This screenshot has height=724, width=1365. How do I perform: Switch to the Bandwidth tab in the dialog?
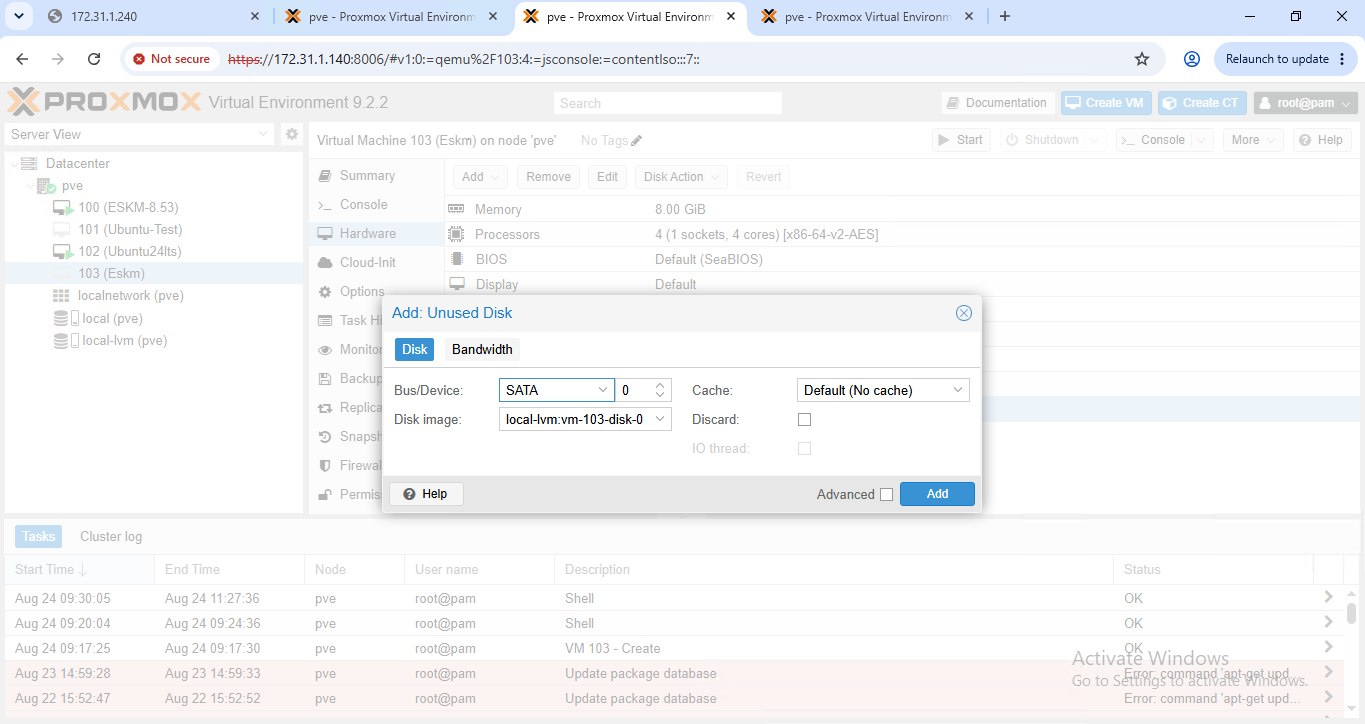pos(482,349)
